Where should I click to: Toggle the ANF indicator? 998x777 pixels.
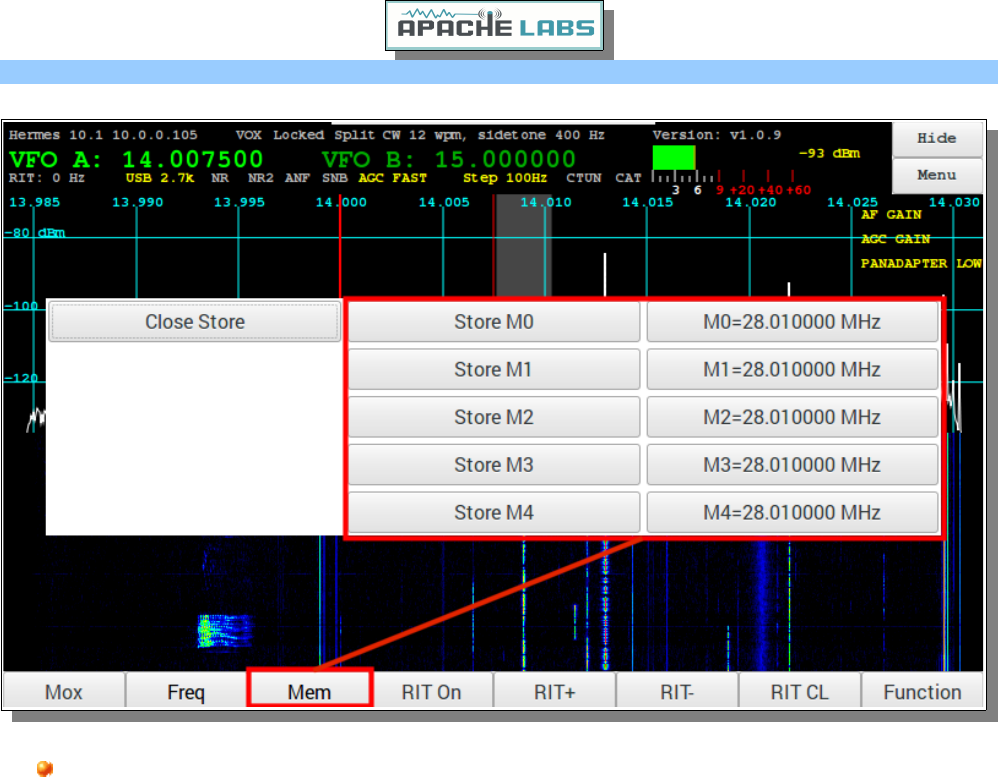click(297, 178)
